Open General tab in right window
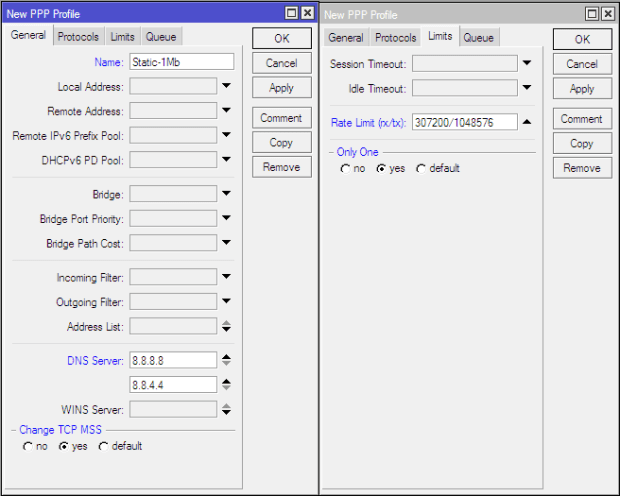 [x=346, y=38]
